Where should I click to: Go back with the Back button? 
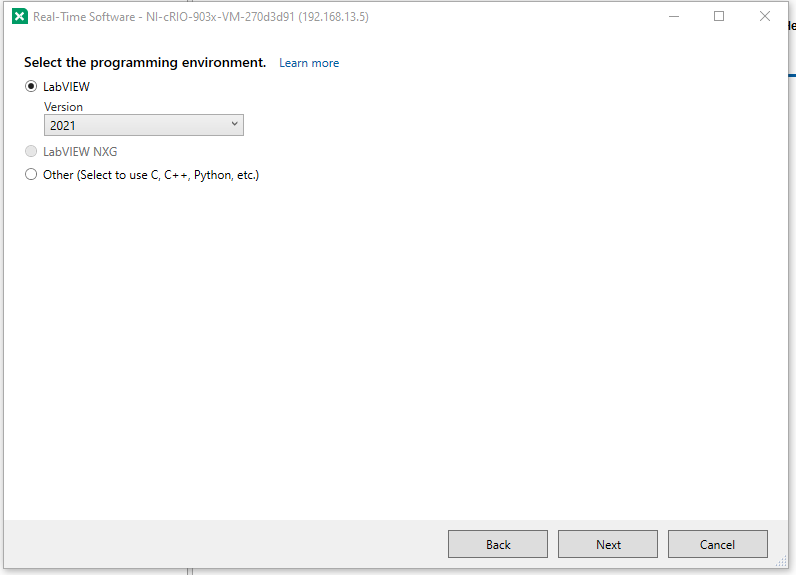(498, 544)
